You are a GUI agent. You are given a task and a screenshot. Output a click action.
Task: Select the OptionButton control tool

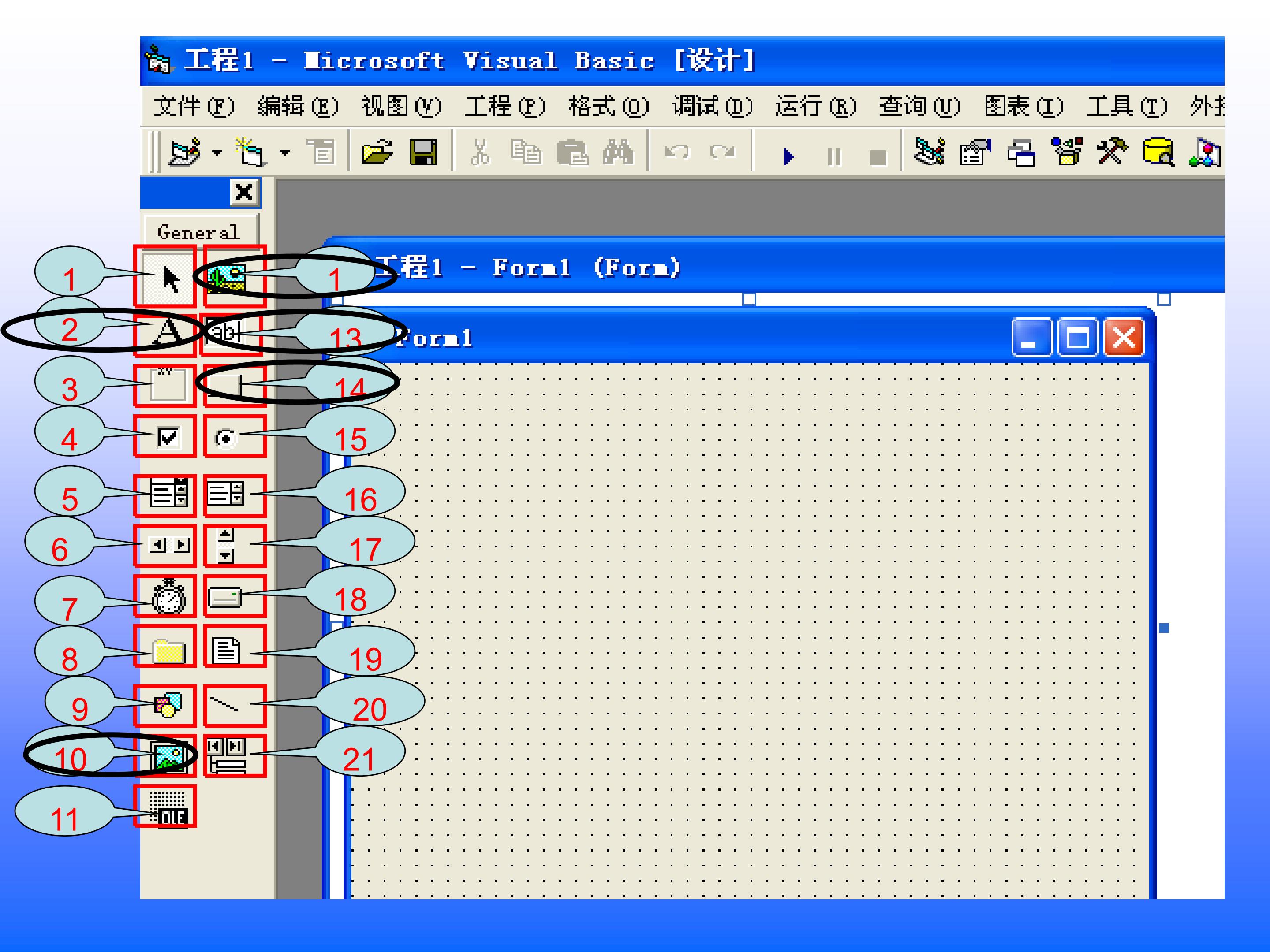226,439
